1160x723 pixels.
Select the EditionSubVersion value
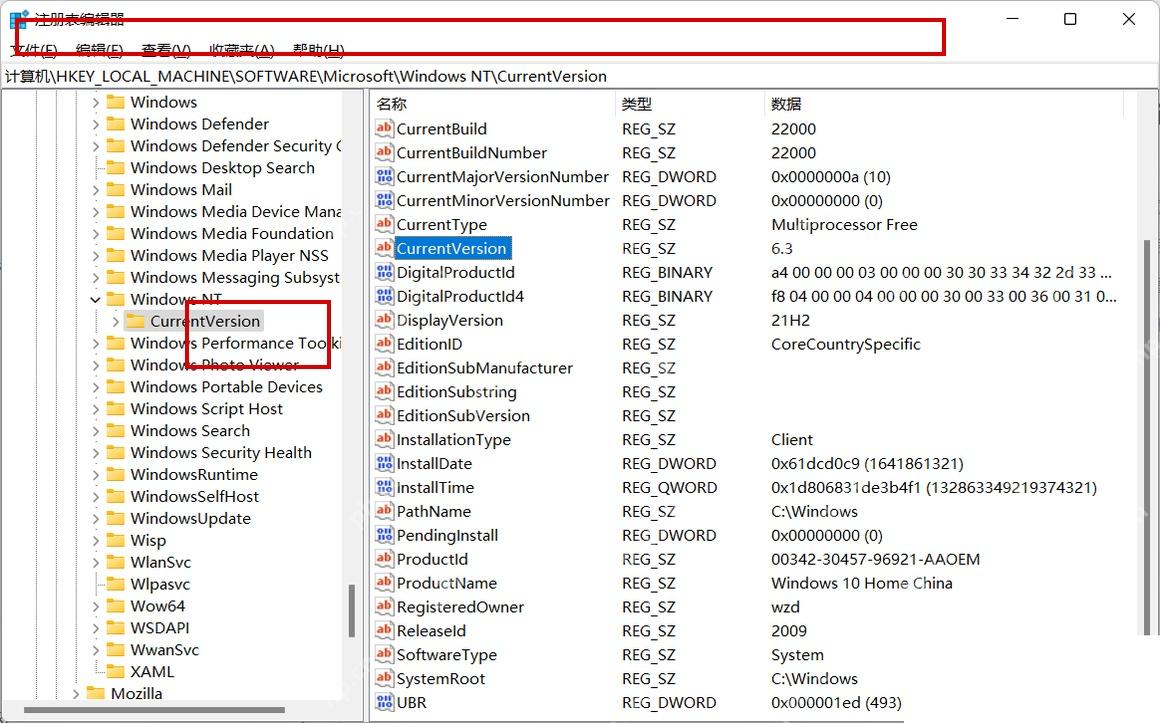pos(463,415)
